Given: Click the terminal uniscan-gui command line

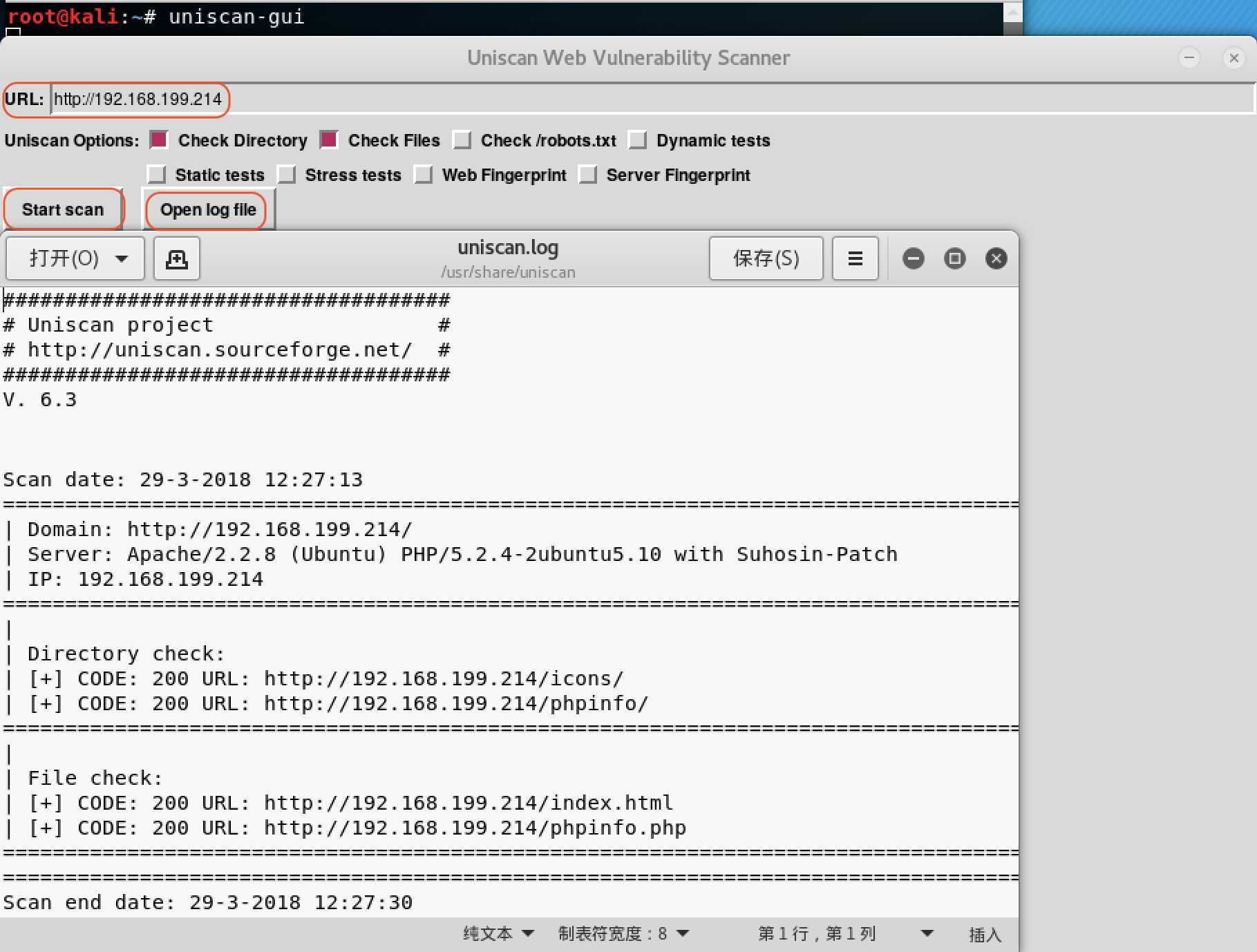Looking at the screenshot, I should tap(156, 16).
